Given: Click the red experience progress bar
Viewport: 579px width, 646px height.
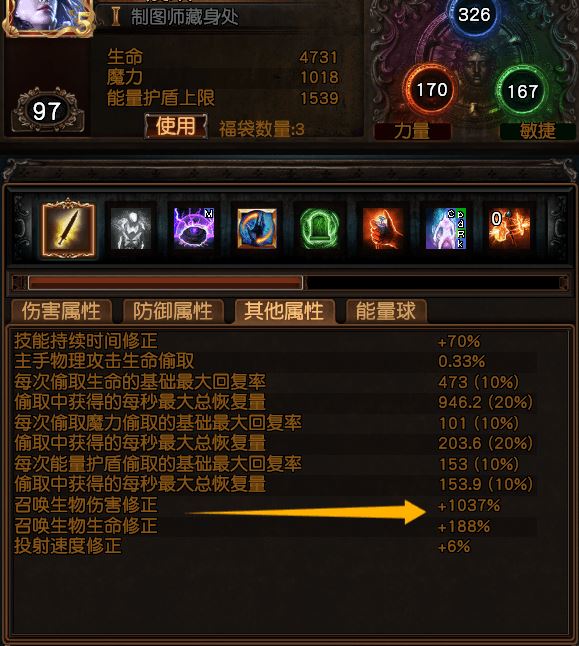Looking at the screenshot, I should 166,283.
